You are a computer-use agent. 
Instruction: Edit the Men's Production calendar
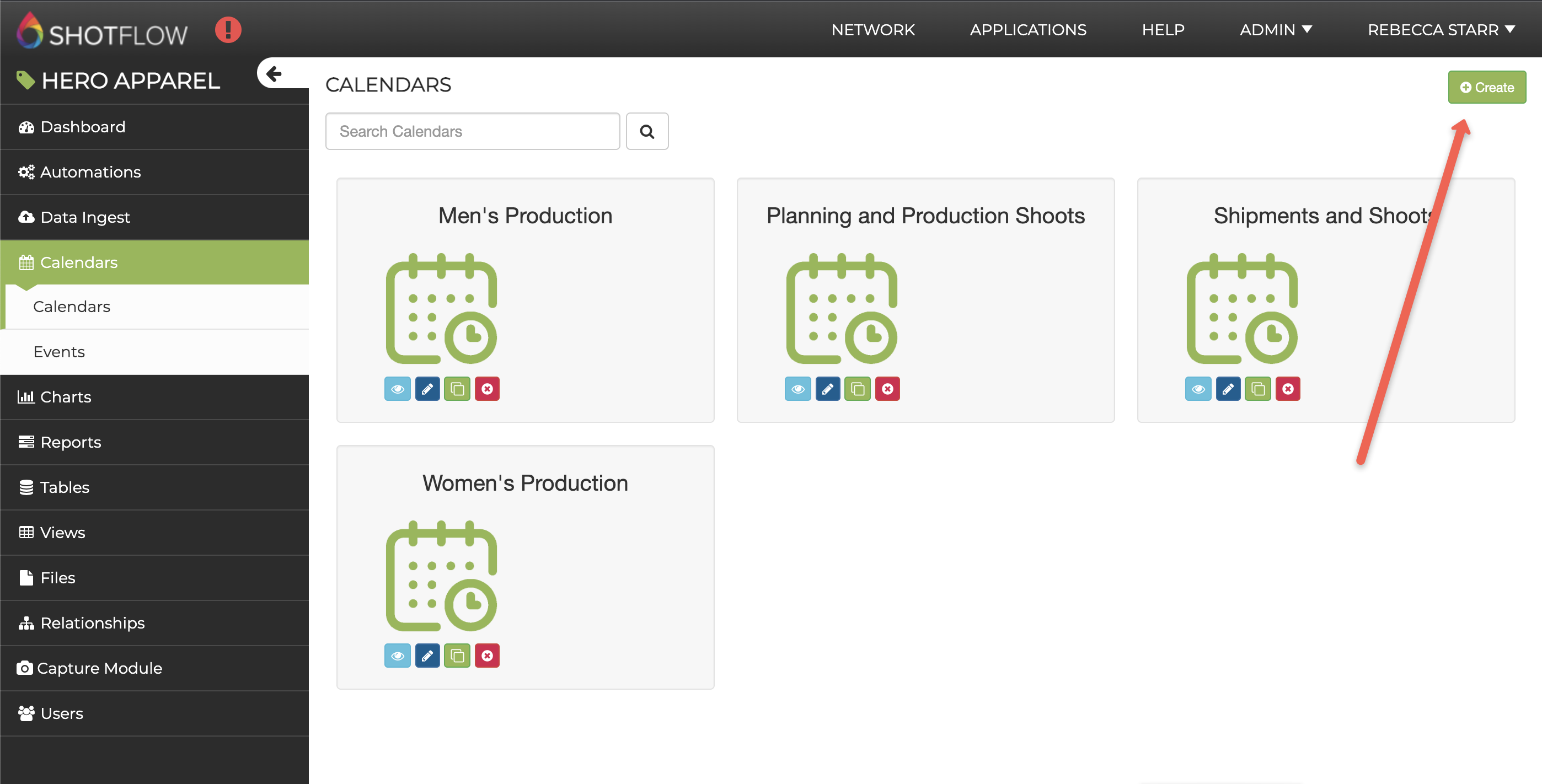point(427,389)
